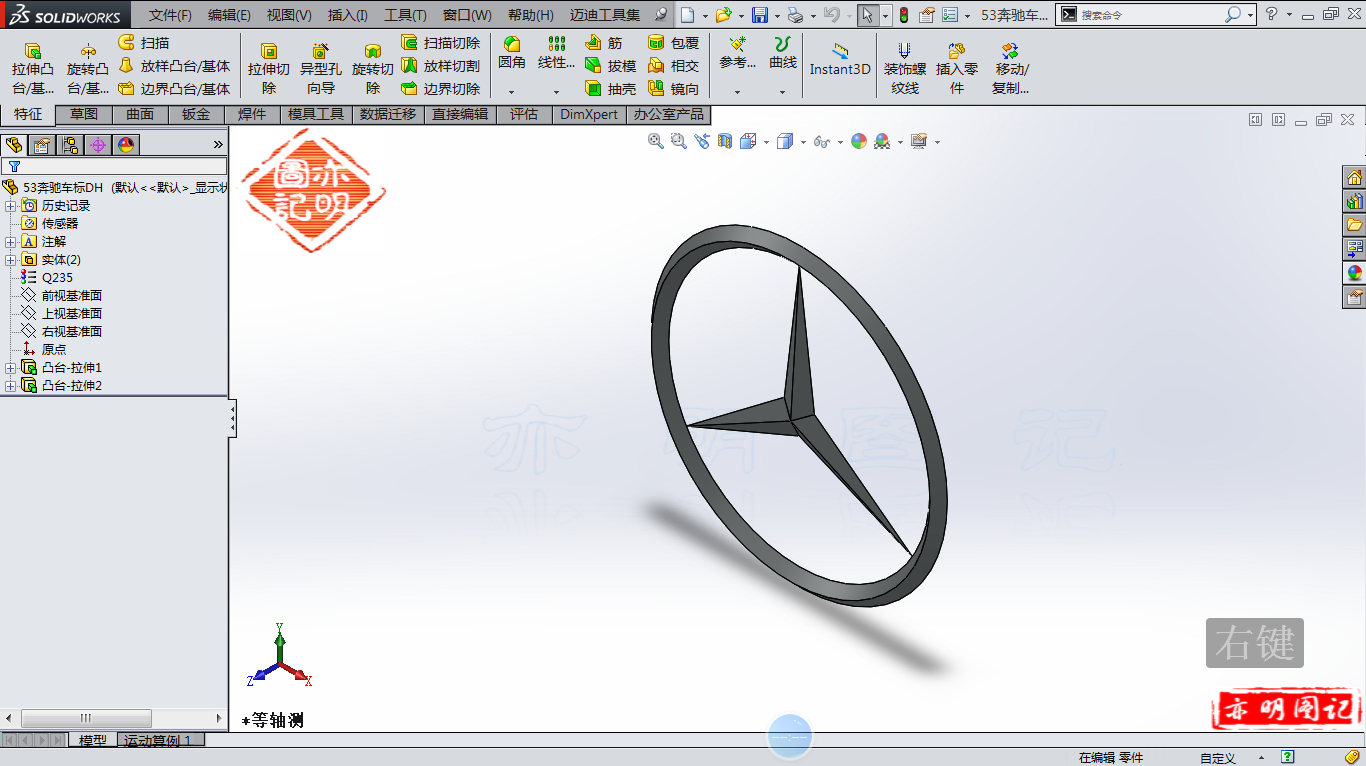This screenshot has height=766, width=1366.
Task: Open the 工具(T) menu
Action: pos(405,15)
